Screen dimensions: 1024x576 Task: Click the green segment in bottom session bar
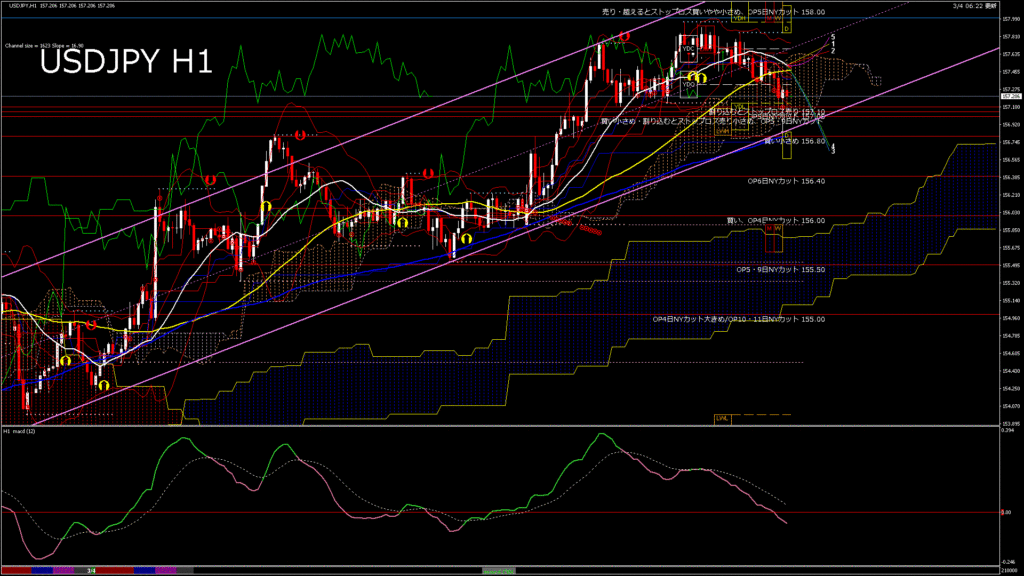pyautogui.click(x=498, y=571)
